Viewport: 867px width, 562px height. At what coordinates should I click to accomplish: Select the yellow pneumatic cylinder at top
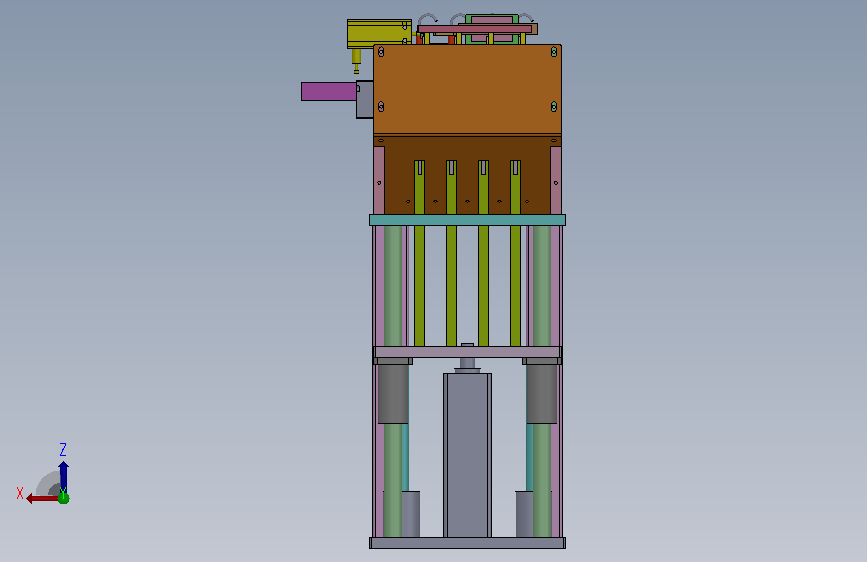pos(379,34)
